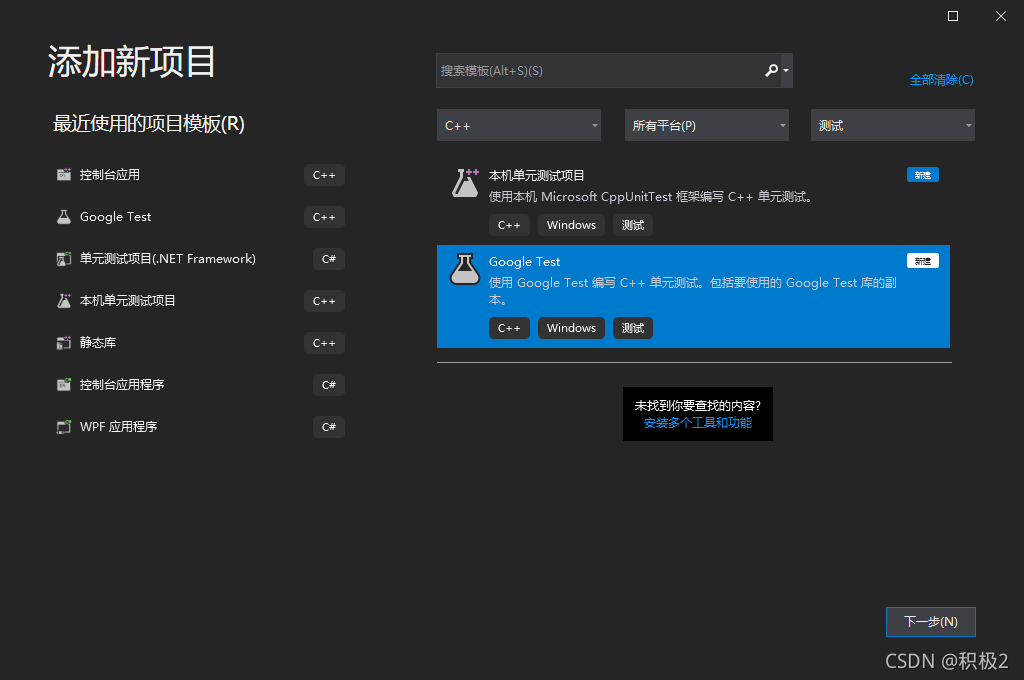The image size is (1024, 680).
Task: Open the 所有平台(P) platform dropdown
Action: [x=707, y=125]
